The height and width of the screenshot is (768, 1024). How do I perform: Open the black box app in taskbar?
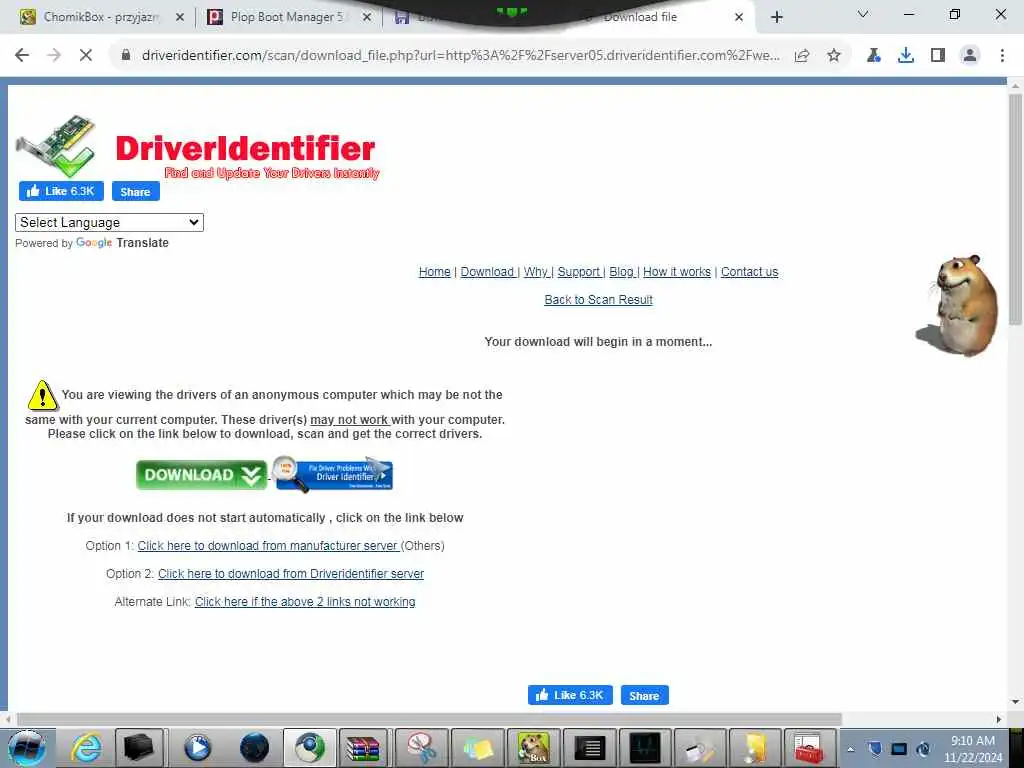coord(139,748)
